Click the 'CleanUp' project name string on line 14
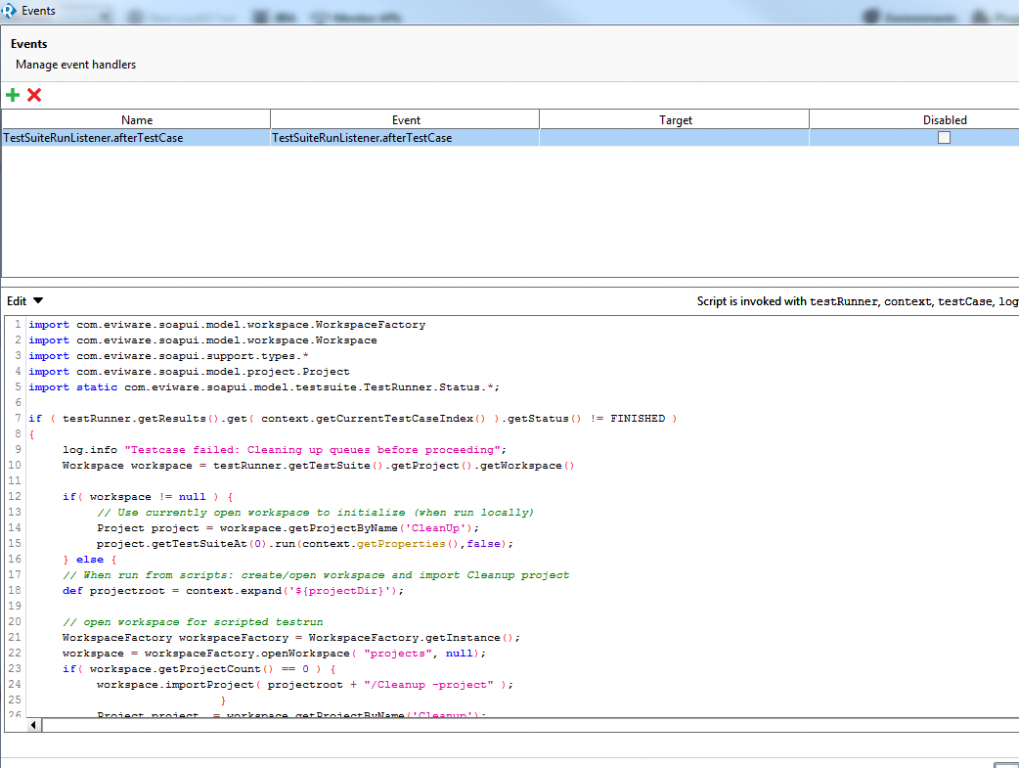1019x768 pixels. click(x=435, y=528)
